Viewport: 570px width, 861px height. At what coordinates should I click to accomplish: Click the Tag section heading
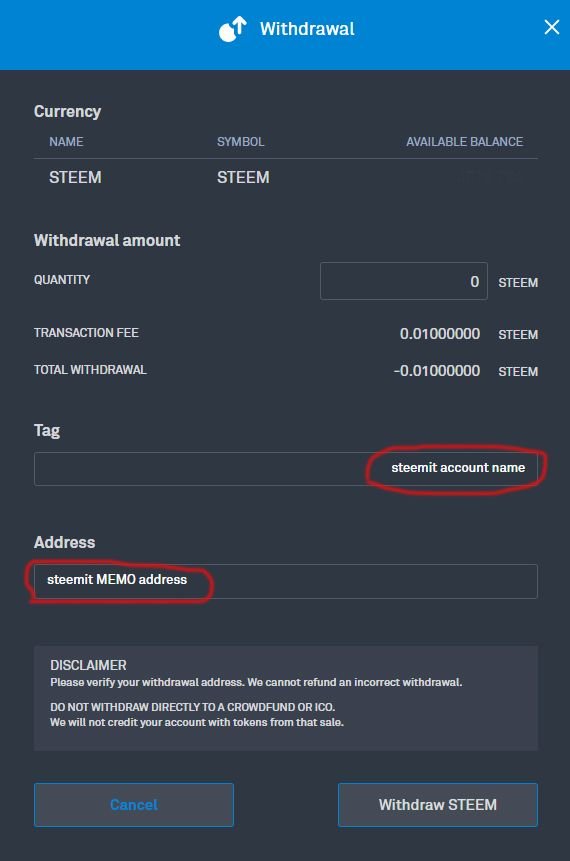point(47,430)
